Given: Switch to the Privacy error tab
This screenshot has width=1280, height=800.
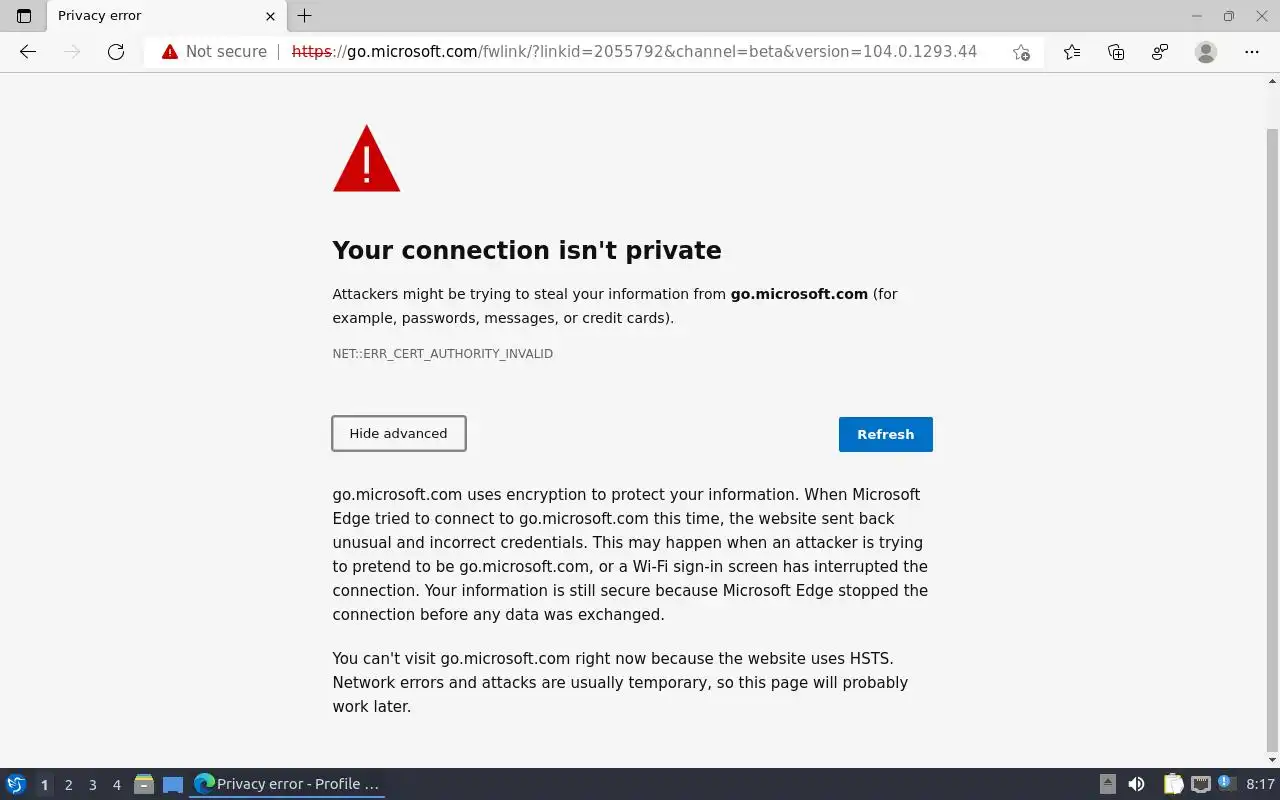Looking at the screenshot, I should [x=150, y=16].
